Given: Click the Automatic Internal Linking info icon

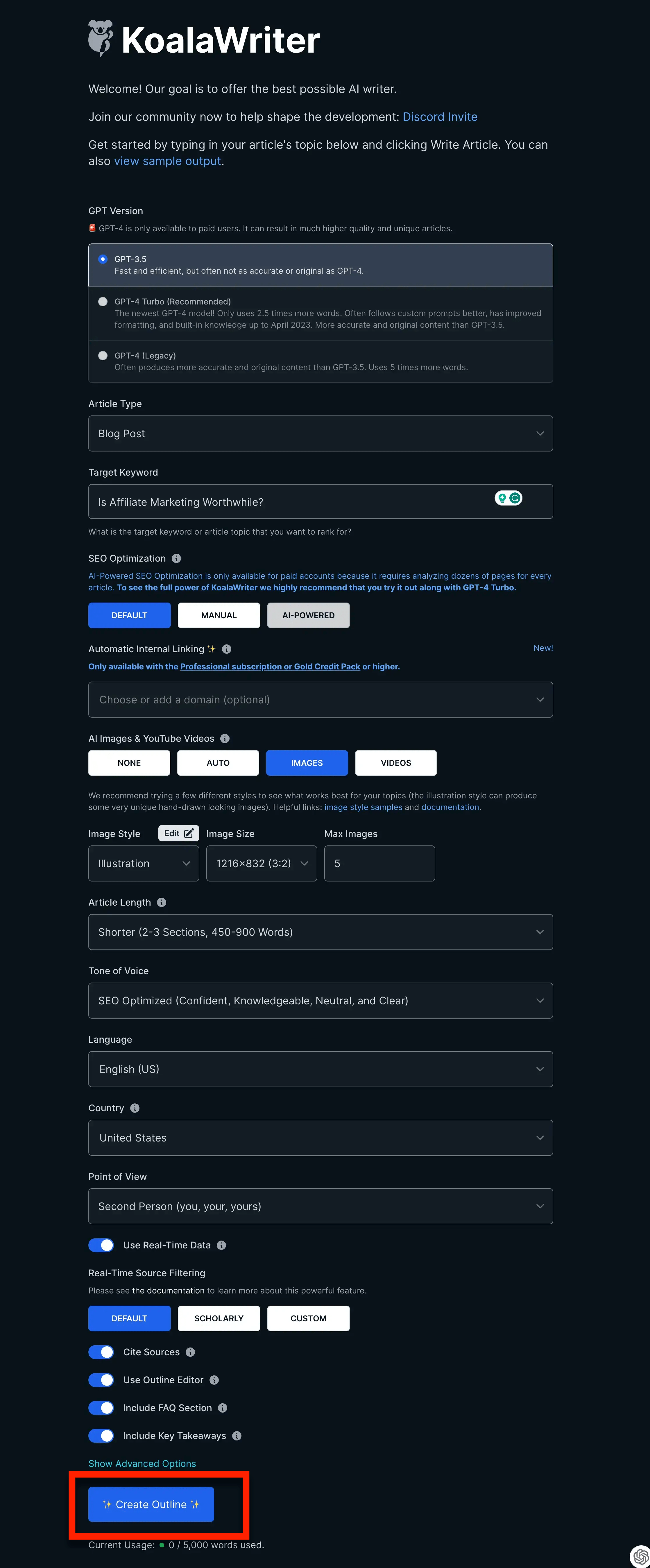Looking at the screenshot, I should 226,649.
